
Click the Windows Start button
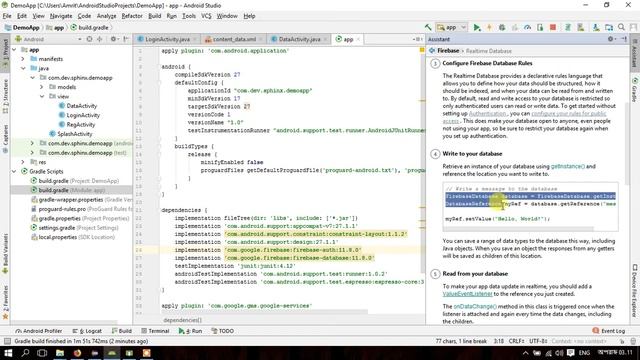(8, 353)
